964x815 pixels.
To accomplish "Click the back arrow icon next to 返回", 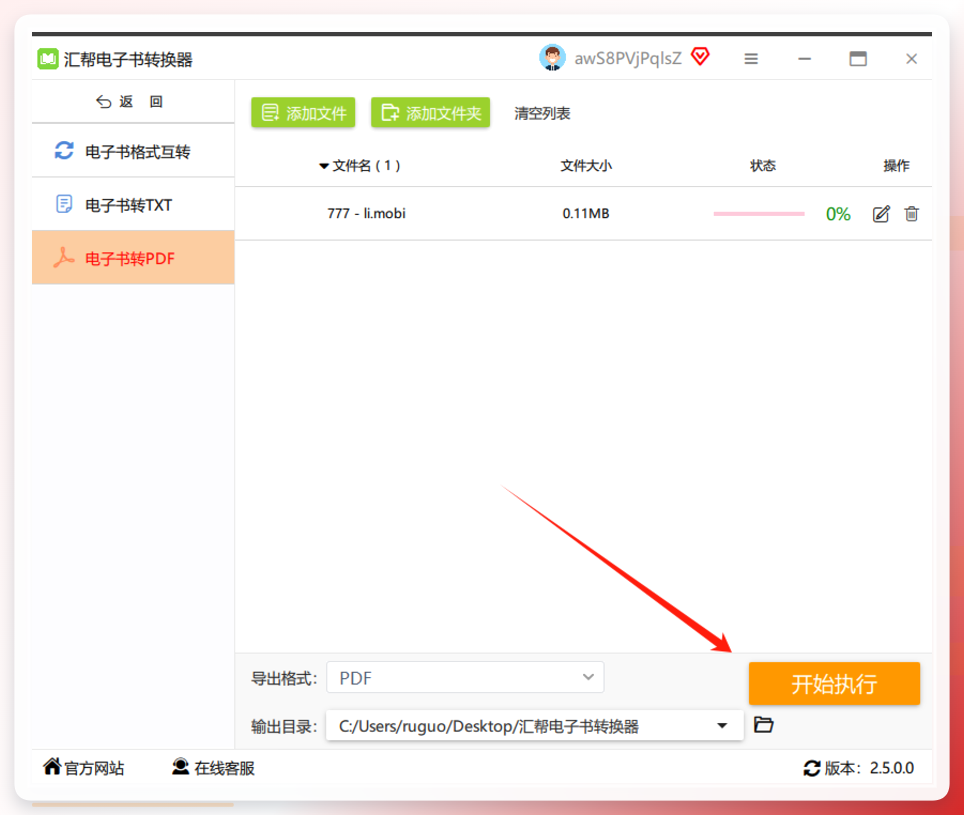I will point(103,101).
